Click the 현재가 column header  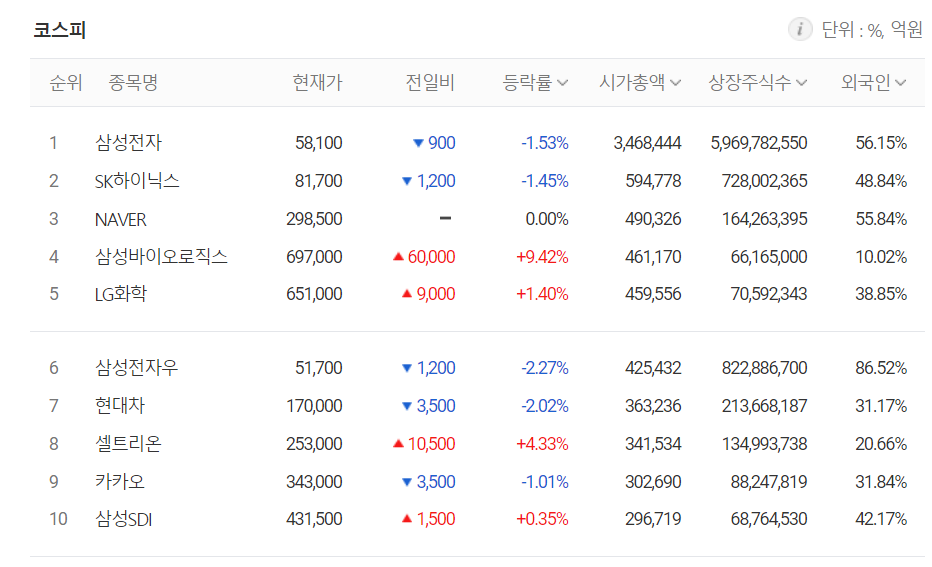[x=317, y=83]
